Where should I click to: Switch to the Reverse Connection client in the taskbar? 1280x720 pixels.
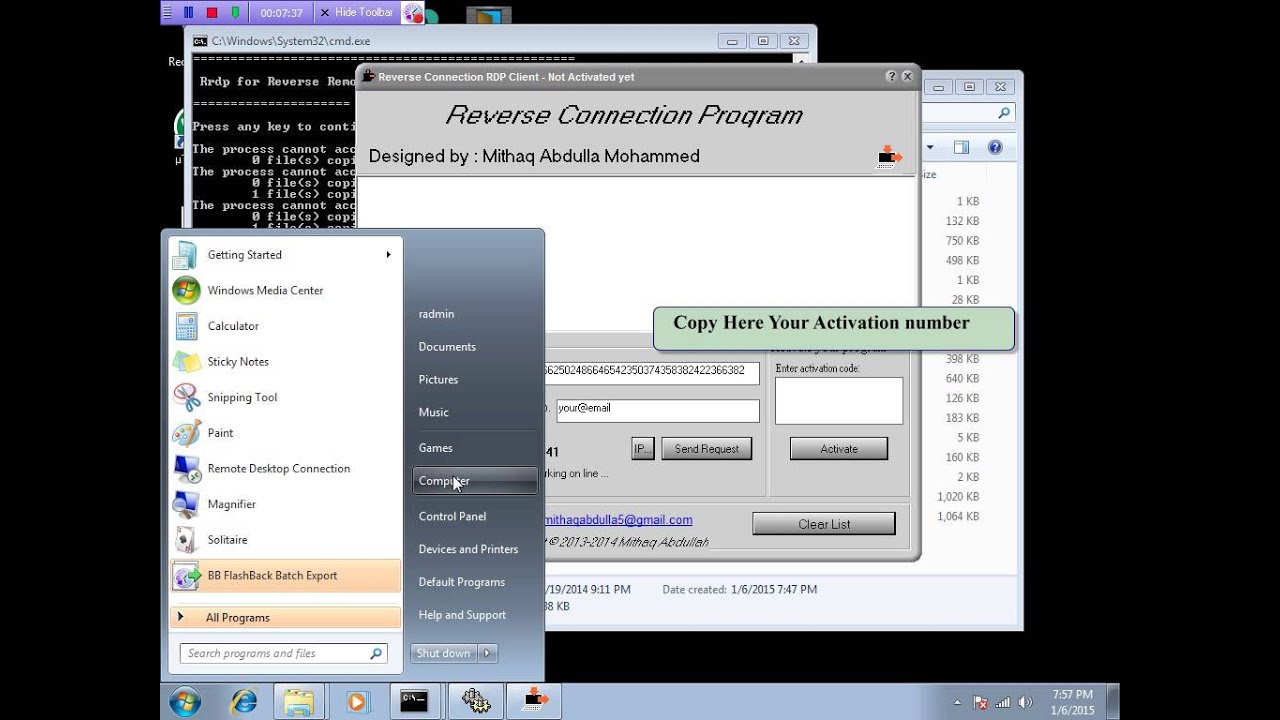[534, 701]
